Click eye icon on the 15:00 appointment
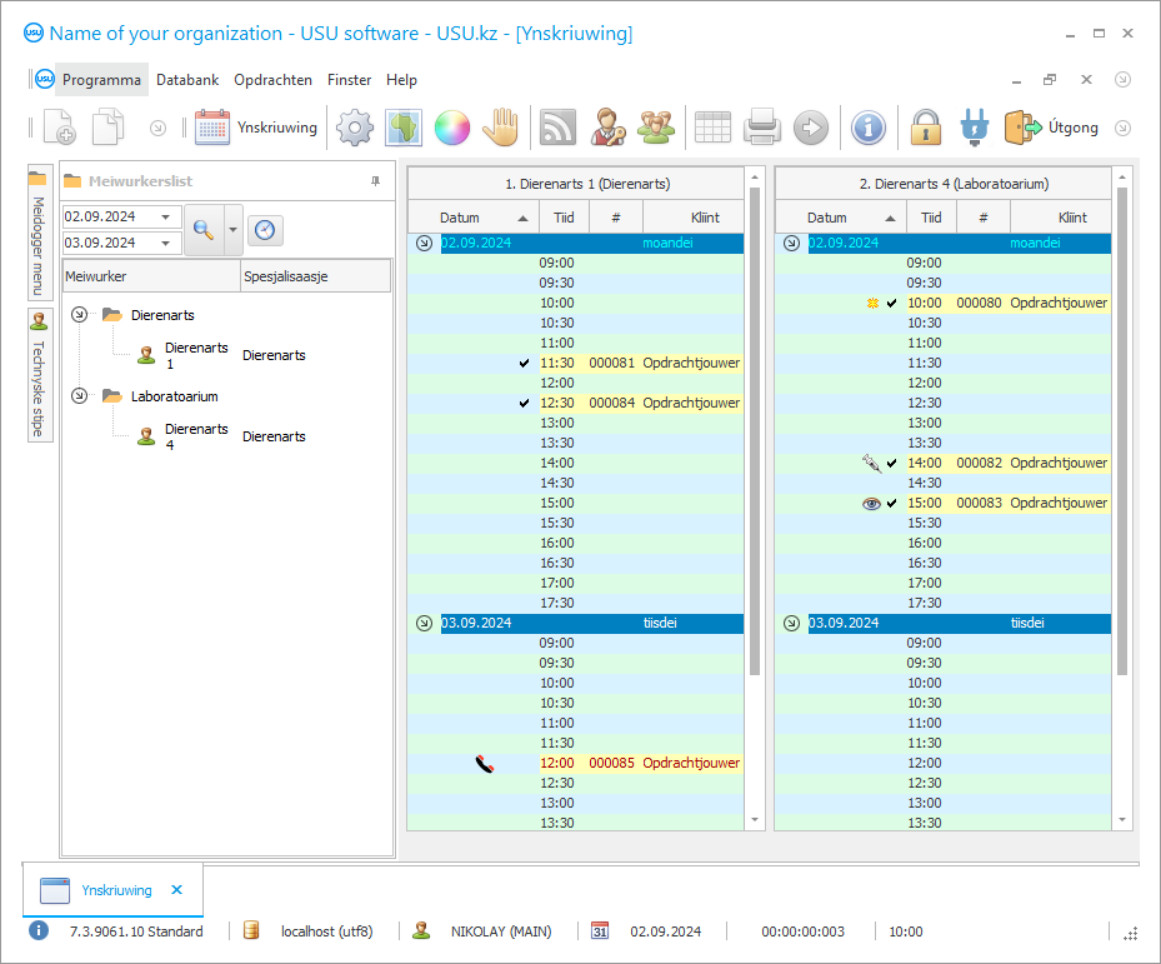The width and height of the screenshot is (1161, 964). 871,503
